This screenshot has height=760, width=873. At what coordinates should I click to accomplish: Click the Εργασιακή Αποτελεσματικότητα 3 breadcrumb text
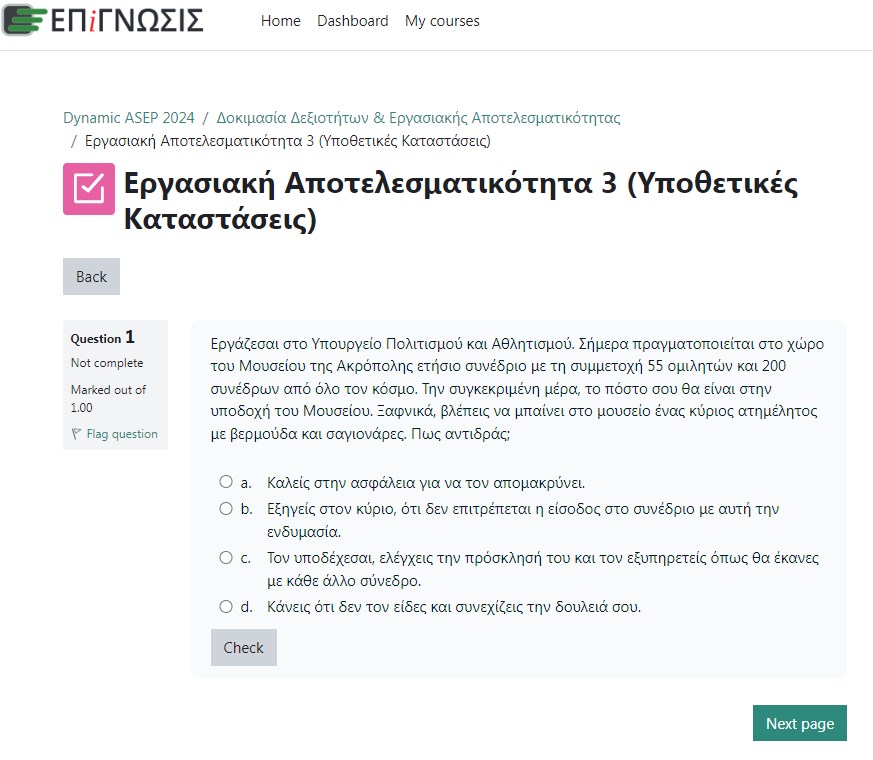click(x=287, y=141)
